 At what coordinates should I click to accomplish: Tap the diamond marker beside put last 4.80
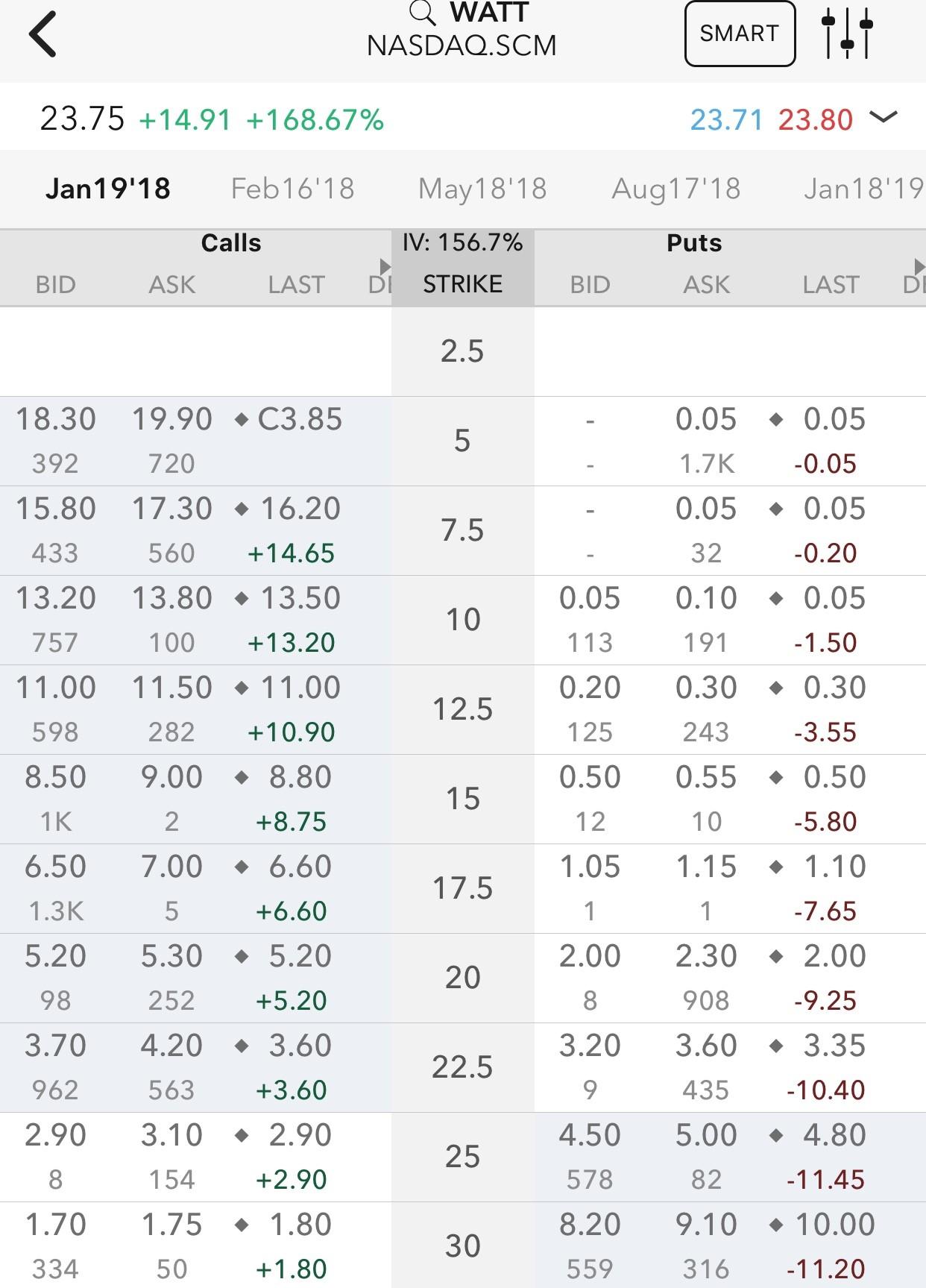pos(776,1136)
